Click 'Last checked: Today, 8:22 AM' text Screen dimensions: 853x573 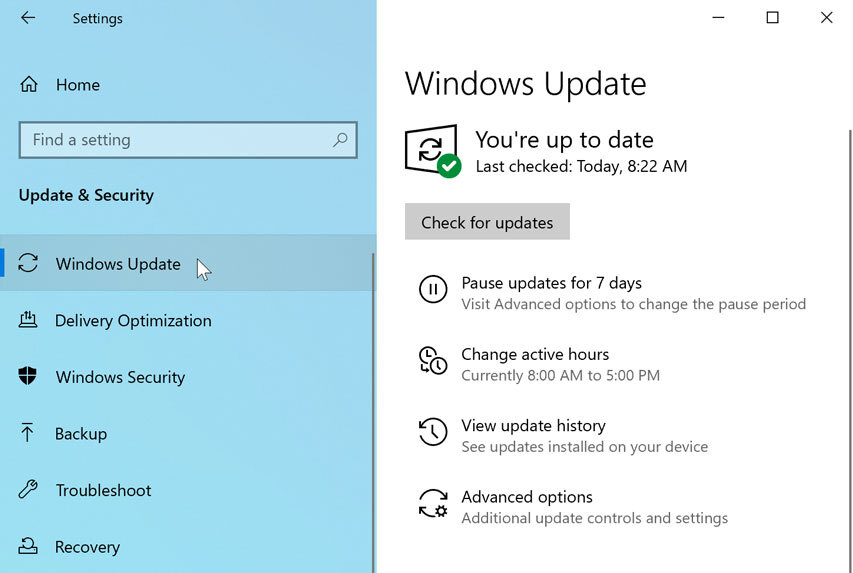tap(581, 166)
